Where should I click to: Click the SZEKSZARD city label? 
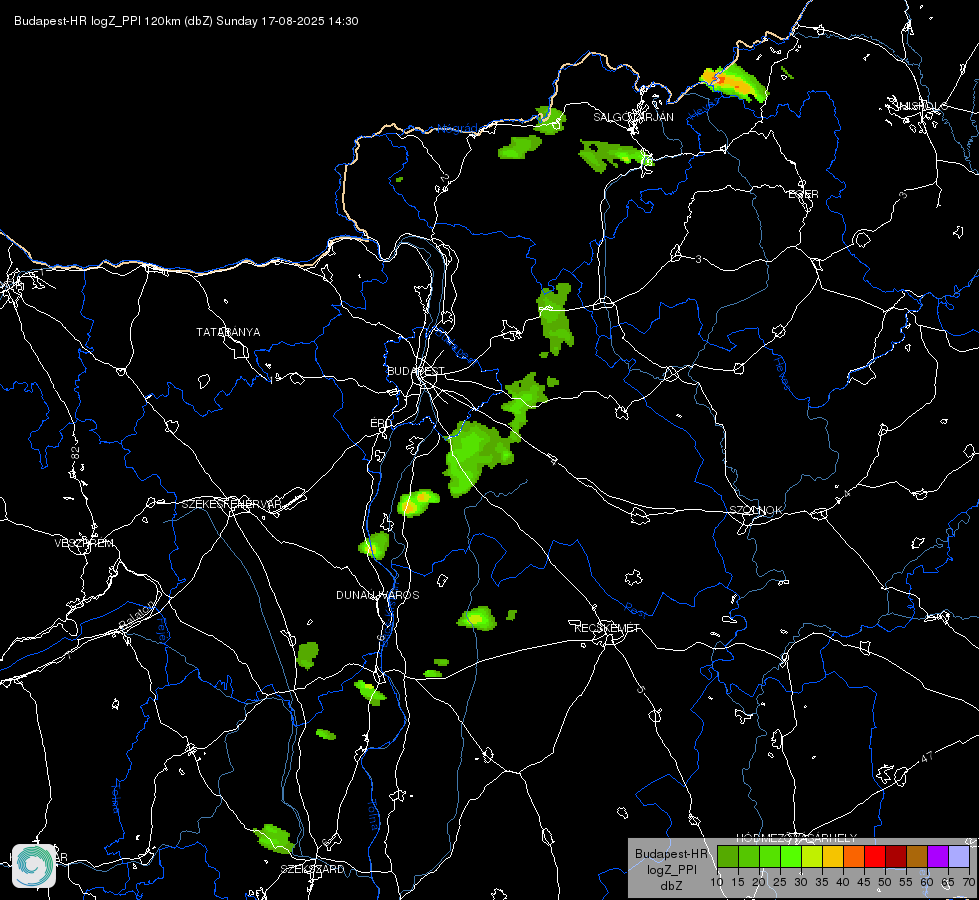click(x=312, y=869)
